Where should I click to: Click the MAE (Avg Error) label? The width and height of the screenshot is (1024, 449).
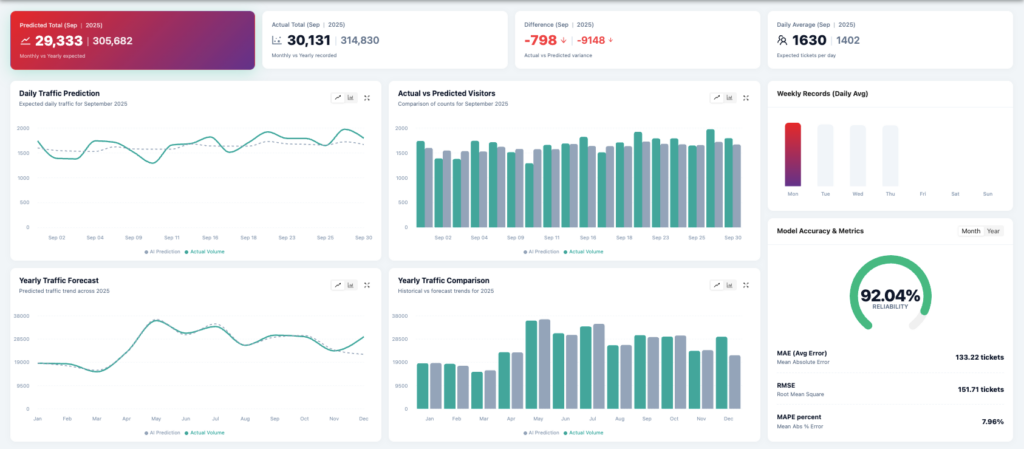(x=802, y=353)
